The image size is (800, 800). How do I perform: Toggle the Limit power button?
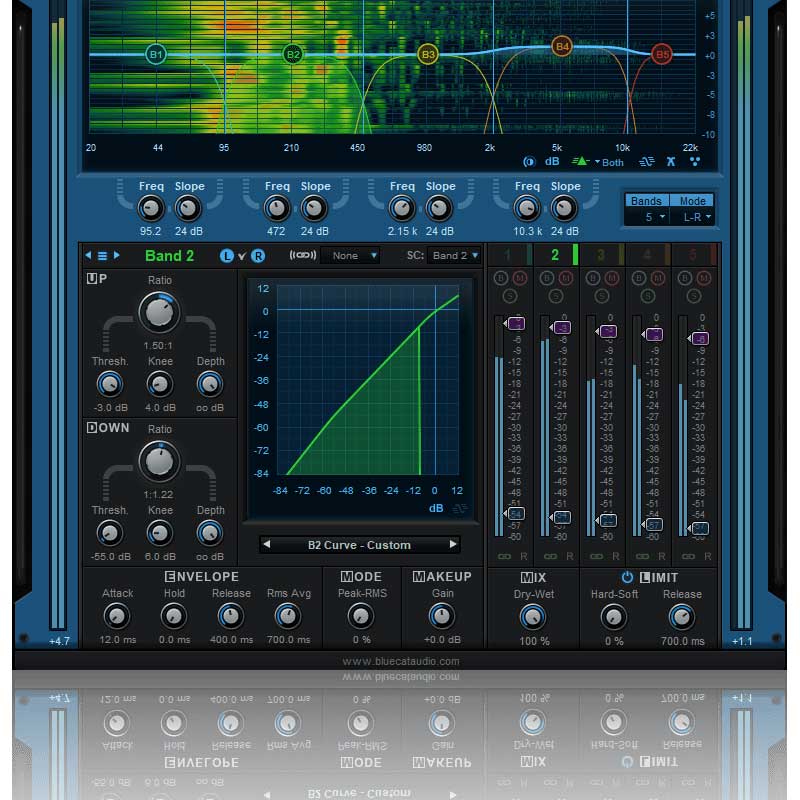(627, 577)
